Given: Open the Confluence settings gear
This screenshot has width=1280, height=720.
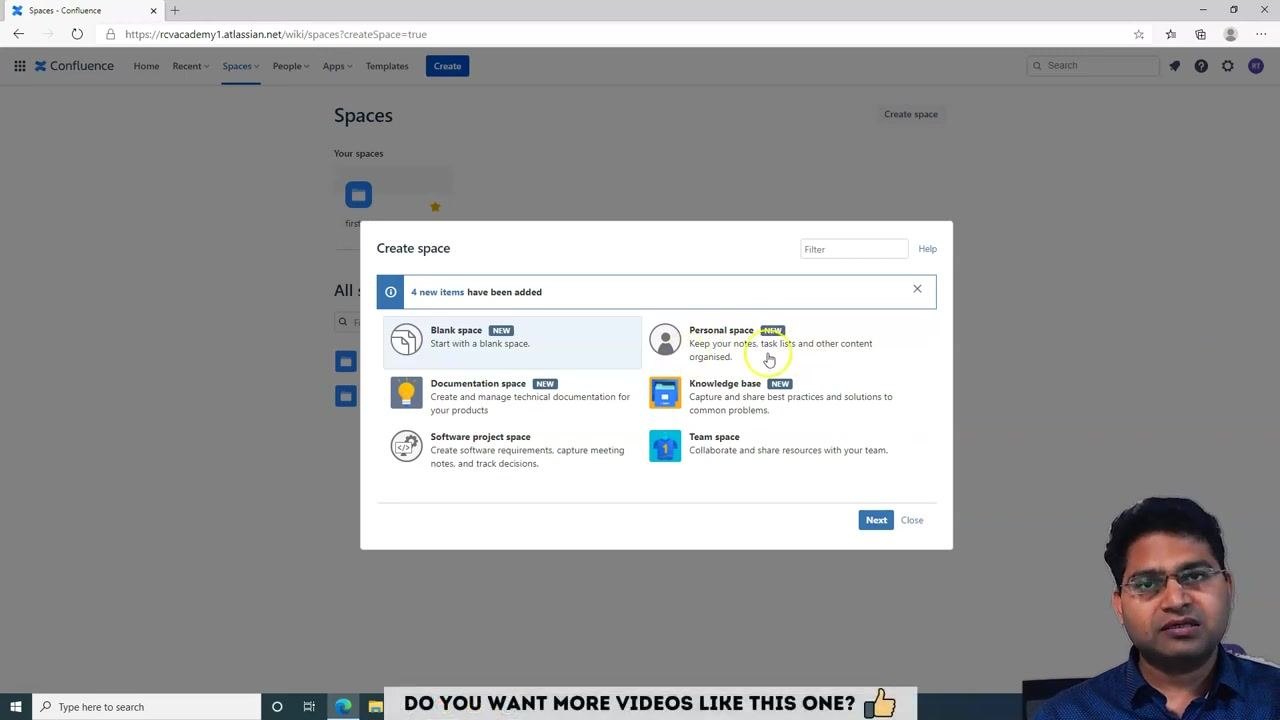Looking at the screenshot, I should [x=1228, y=66].
